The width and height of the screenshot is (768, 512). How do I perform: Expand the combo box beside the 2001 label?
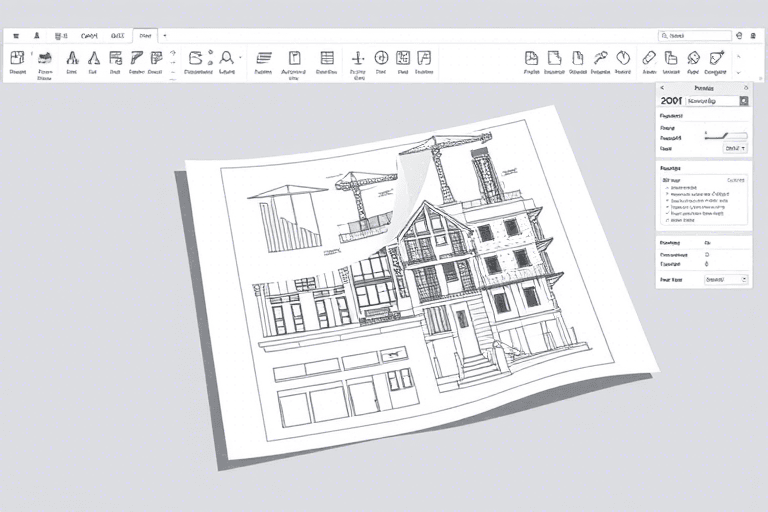pos(743,101)
